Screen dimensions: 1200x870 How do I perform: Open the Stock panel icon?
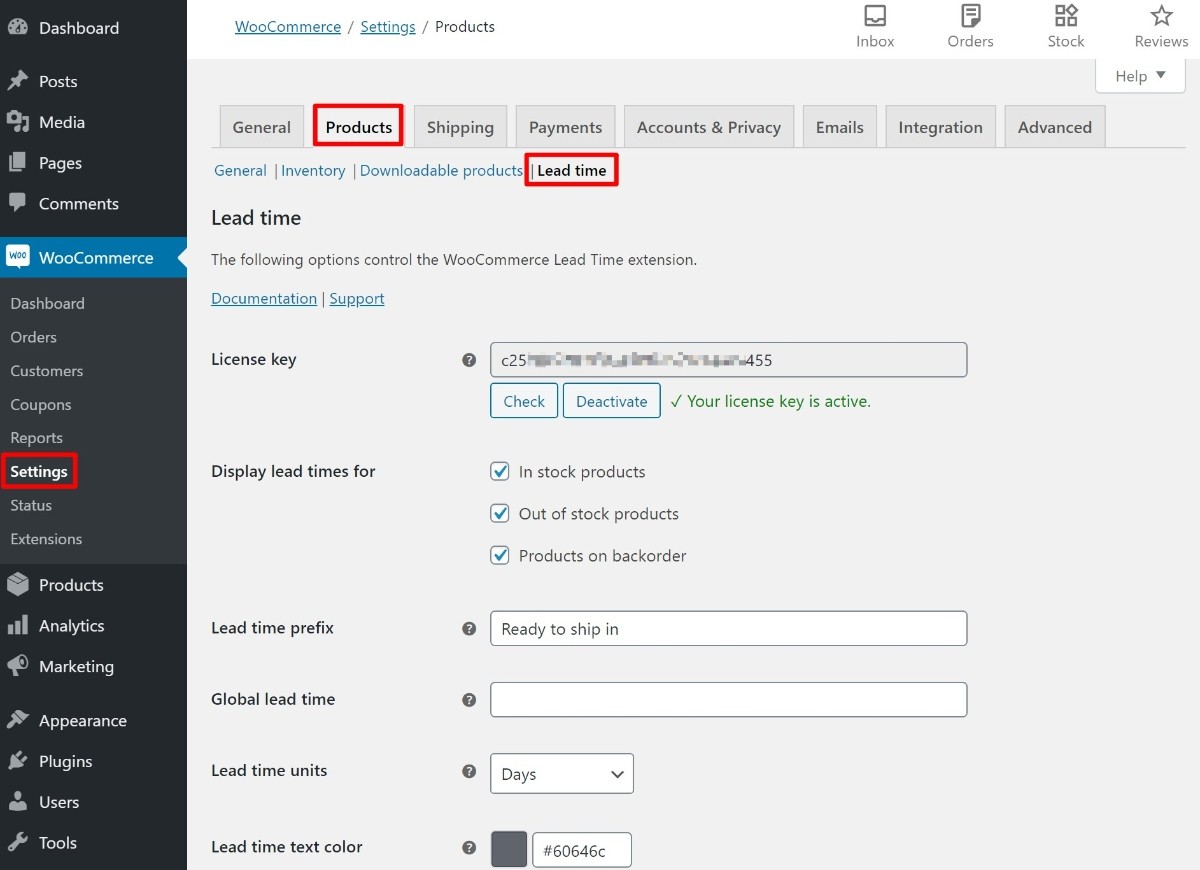coord(1066,17)
